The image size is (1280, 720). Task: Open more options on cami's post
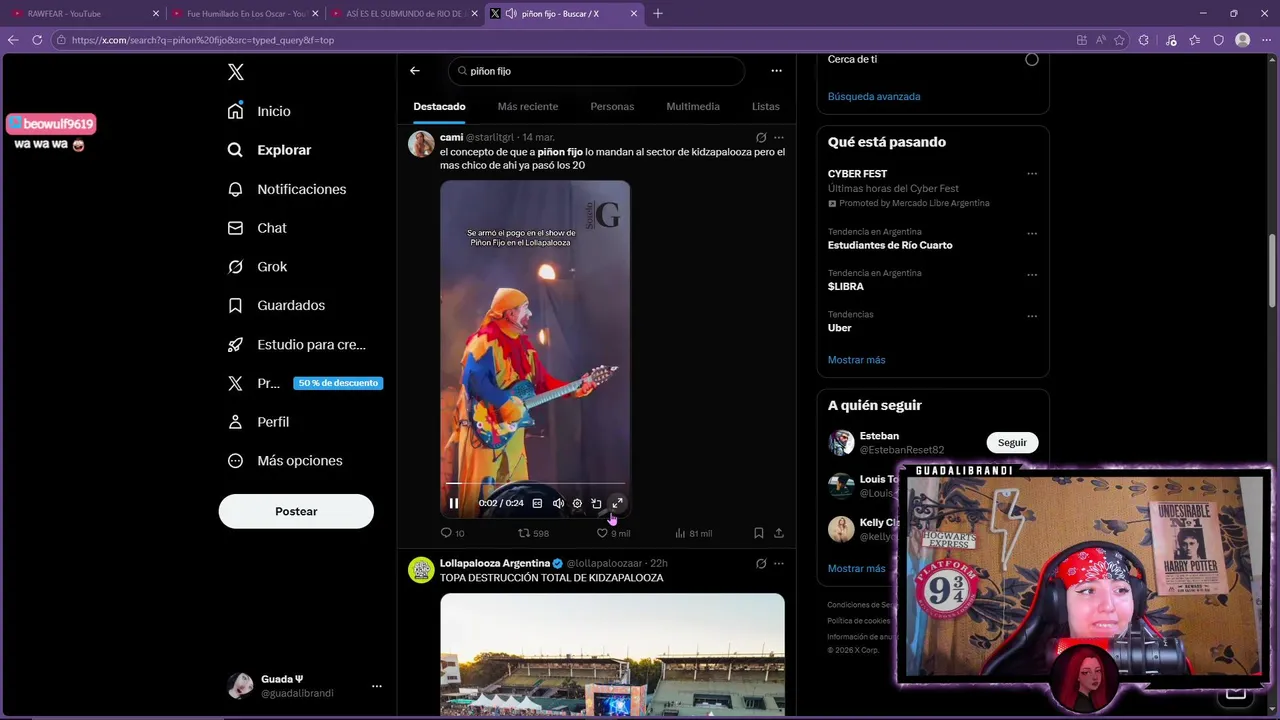tap(779, 138)
